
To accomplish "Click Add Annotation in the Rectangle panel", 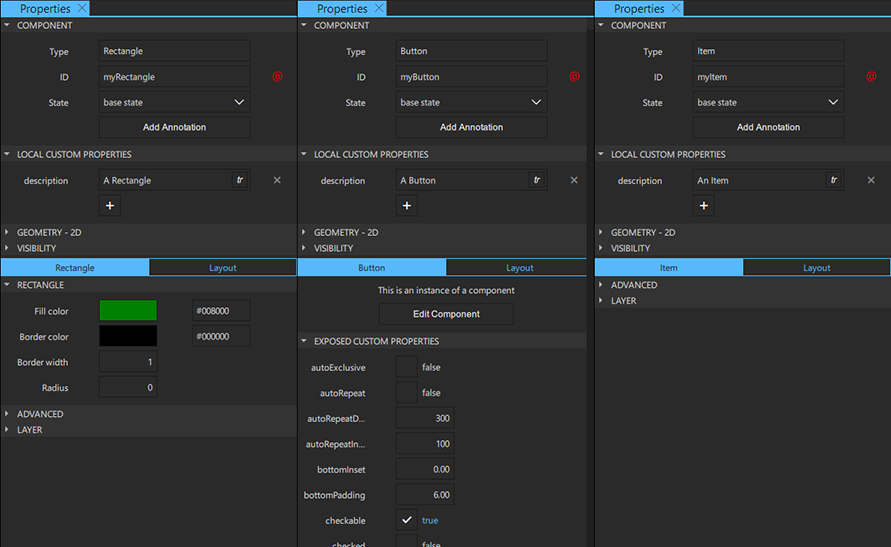I will (174, 127).
